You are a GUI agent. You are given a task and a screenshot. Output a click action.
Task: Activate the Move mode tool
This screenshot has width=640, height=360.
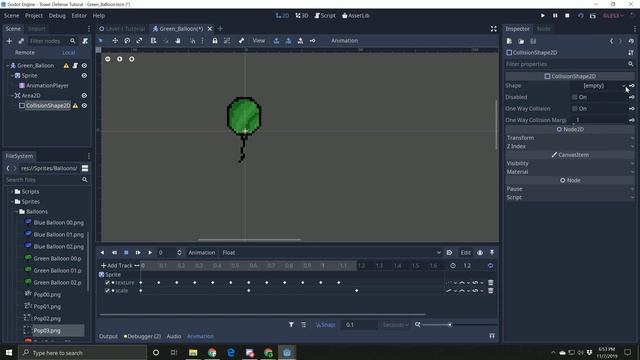tap(115, 40)
